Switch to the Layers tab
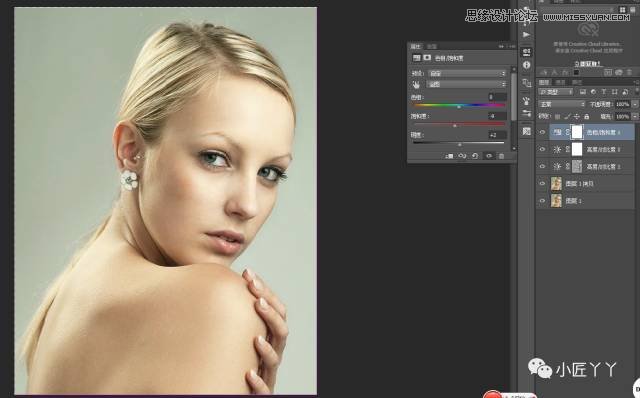Screen dimensions: 640x398 tap(544, 82)
